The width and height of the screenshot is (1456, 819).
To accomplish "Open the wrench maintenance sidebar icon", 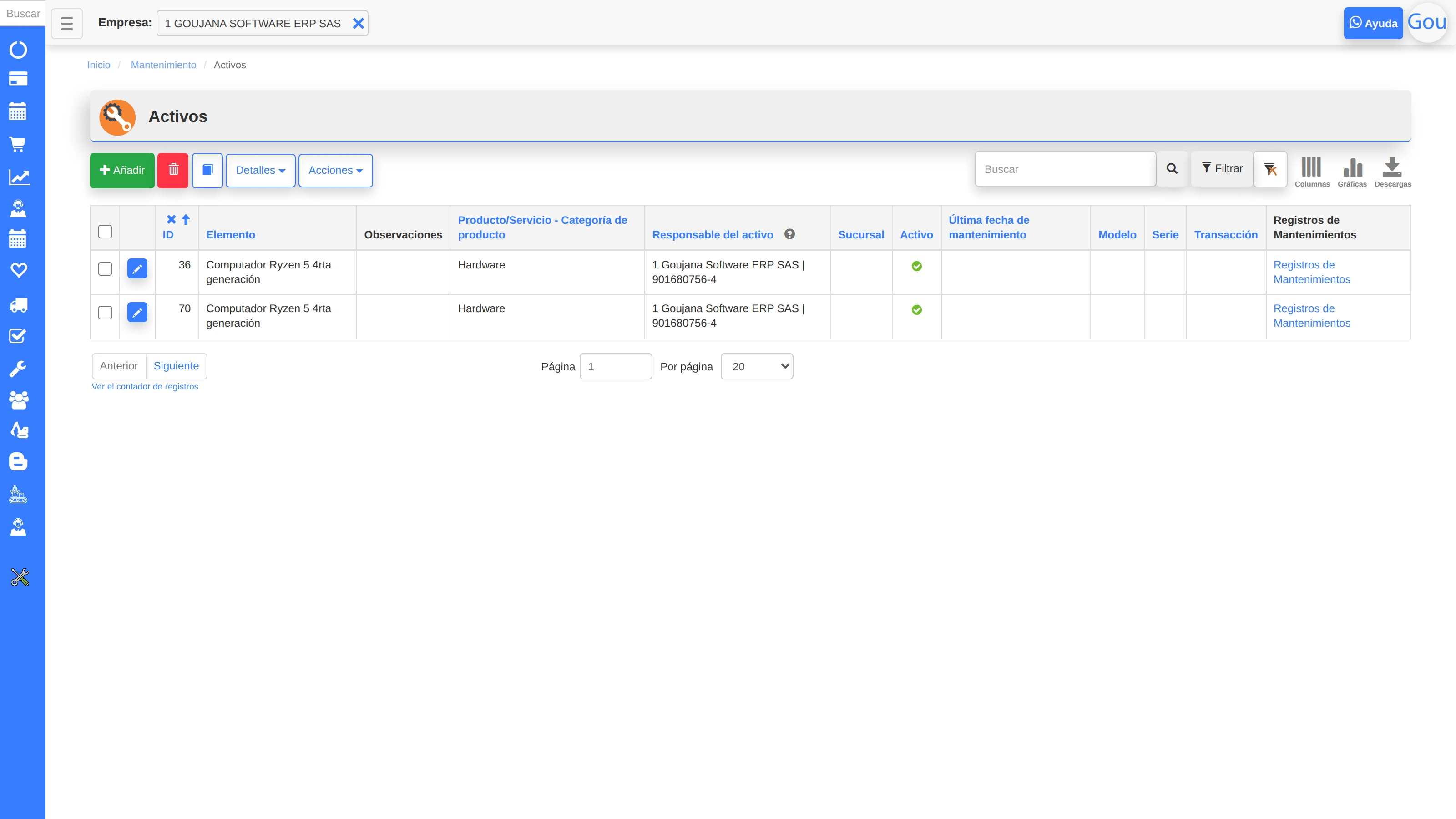I will coord(18,369).
